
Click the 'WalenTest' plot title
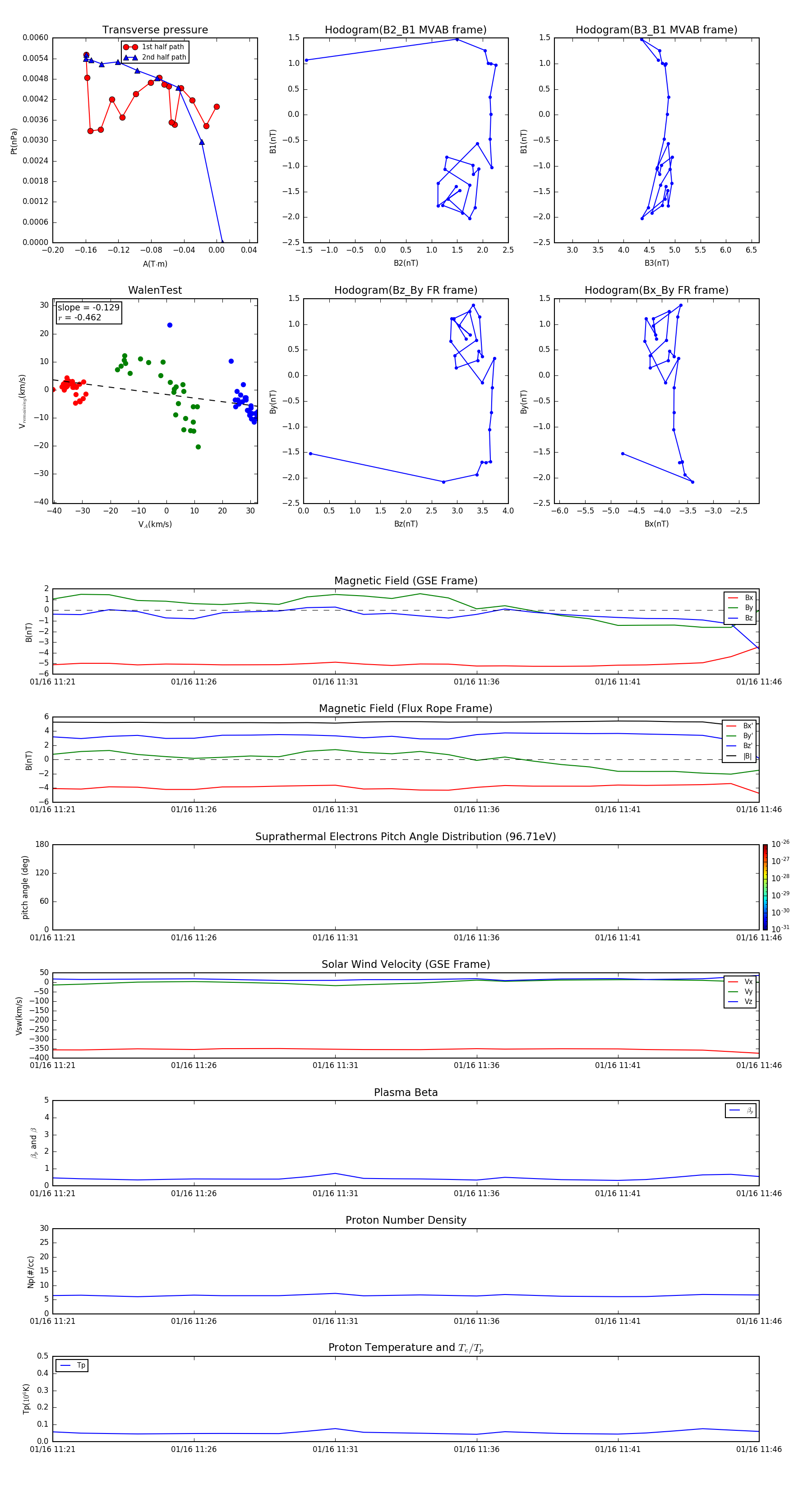(155, 290)
